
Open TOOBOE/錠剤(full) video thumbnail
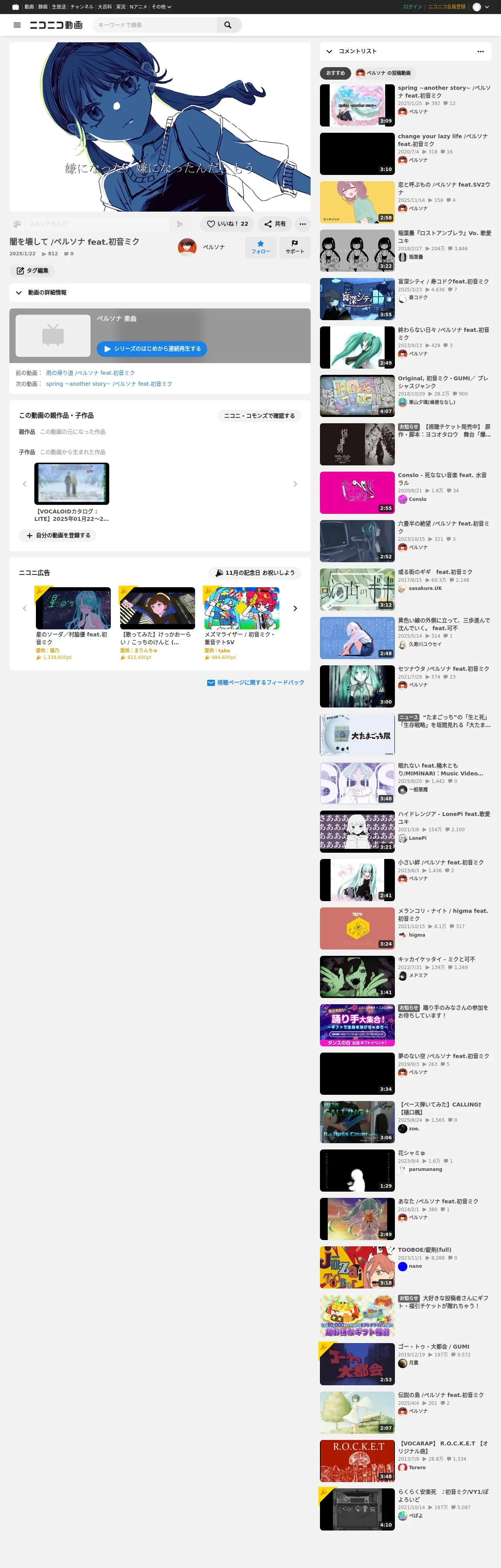[x=357, y=1267]
